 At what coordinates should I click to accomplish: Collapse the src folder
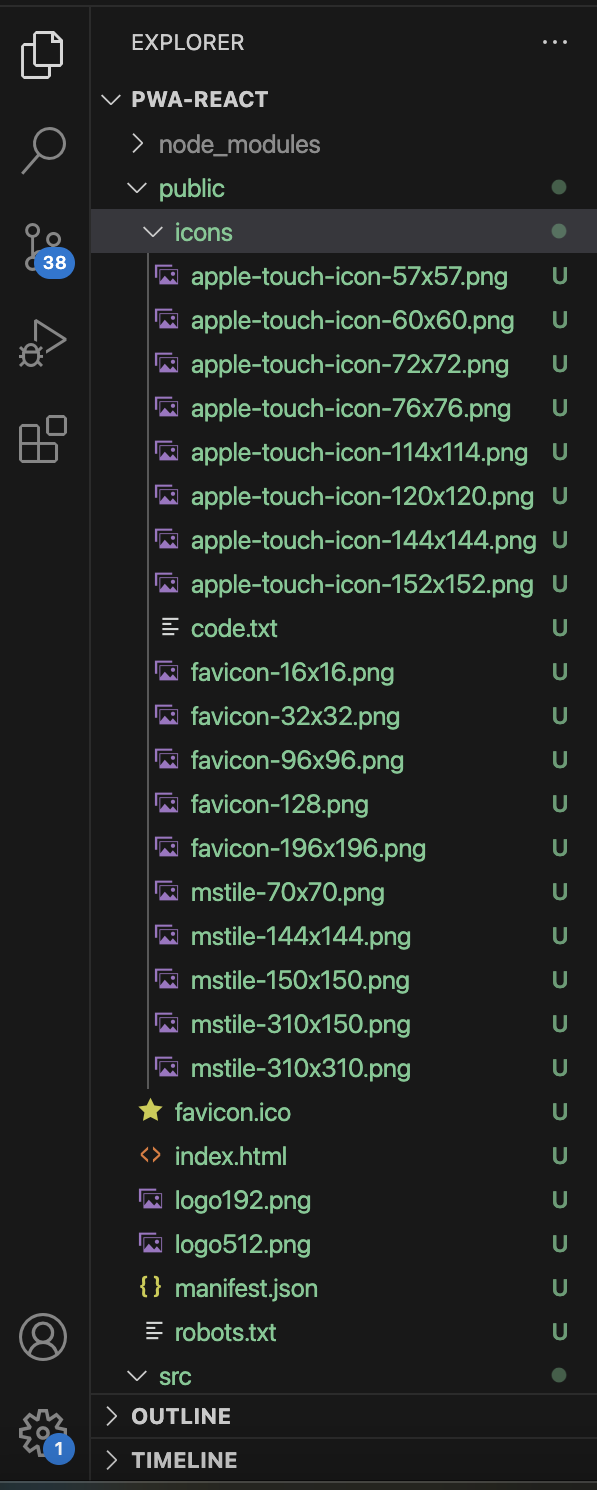pyautogui.click(x=176, y=1375)
